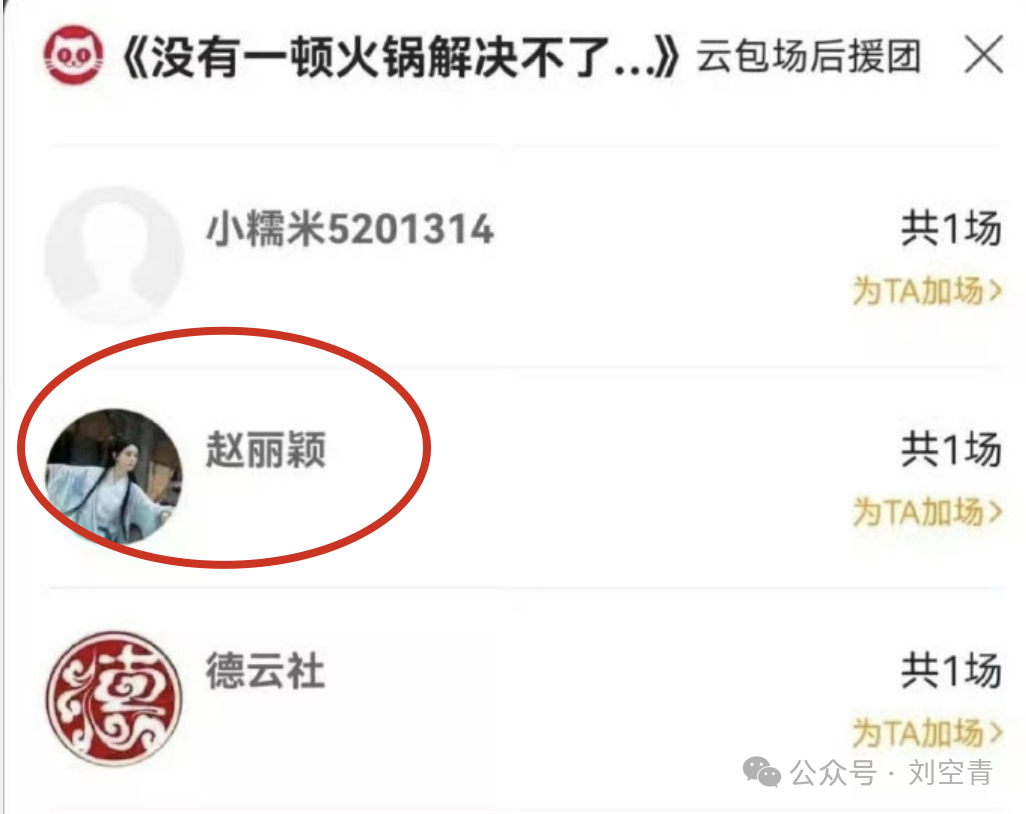Image resolution: width=1026 pixels, height=814 pixels.
Task: Click the 云包场后援团 heading text
Action: (808, 56)
